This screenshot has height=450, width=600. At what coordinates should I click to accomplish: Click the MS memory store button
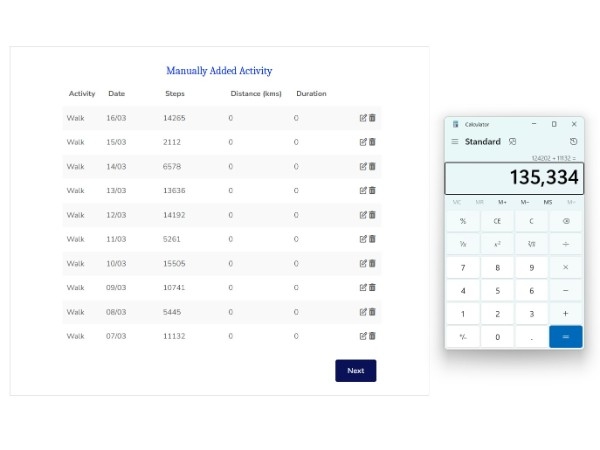tap(548, 202)
